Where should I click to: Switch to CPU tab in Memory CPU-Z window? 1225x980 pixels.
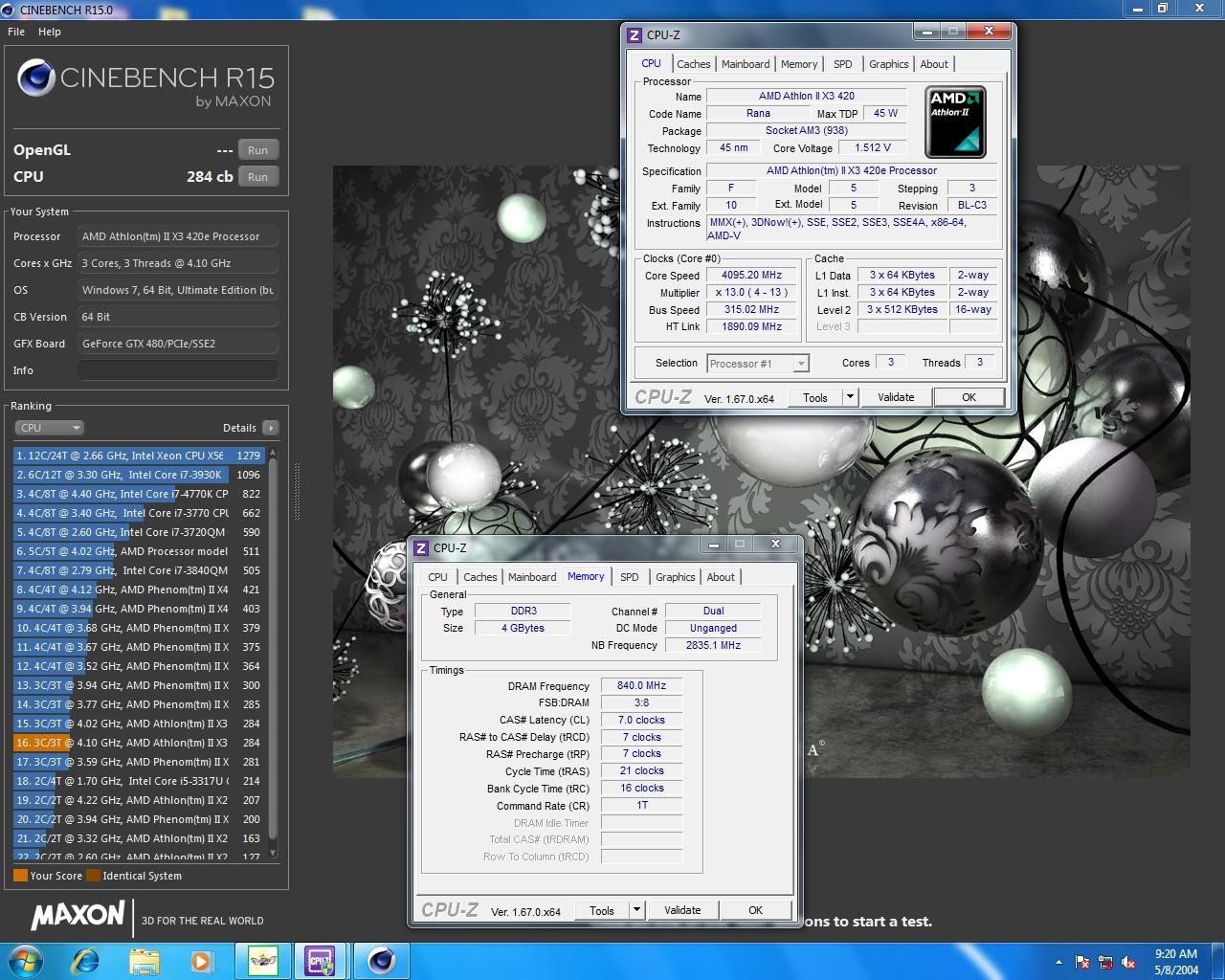(x=438, y=577)
